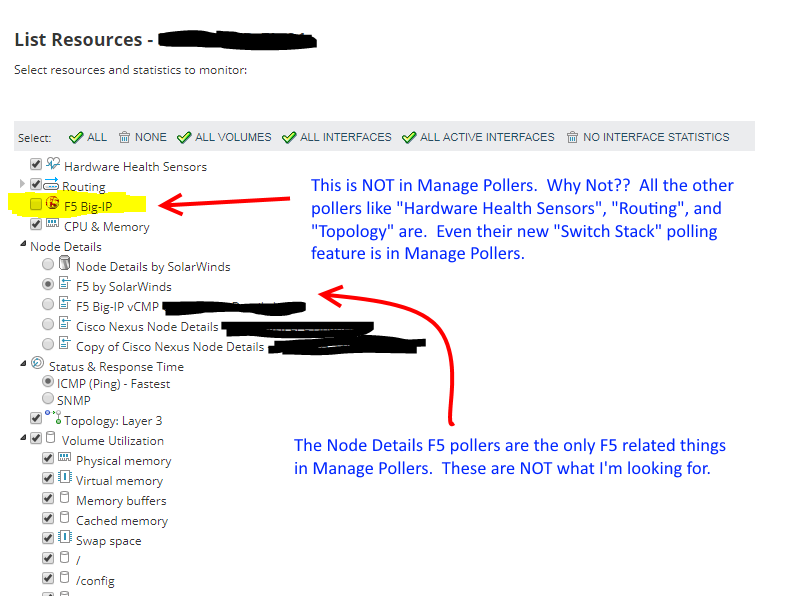This screenshot has width=791, height=596.
Task: Uncheck the Physical memory checkbox
Action: point(48,458)
